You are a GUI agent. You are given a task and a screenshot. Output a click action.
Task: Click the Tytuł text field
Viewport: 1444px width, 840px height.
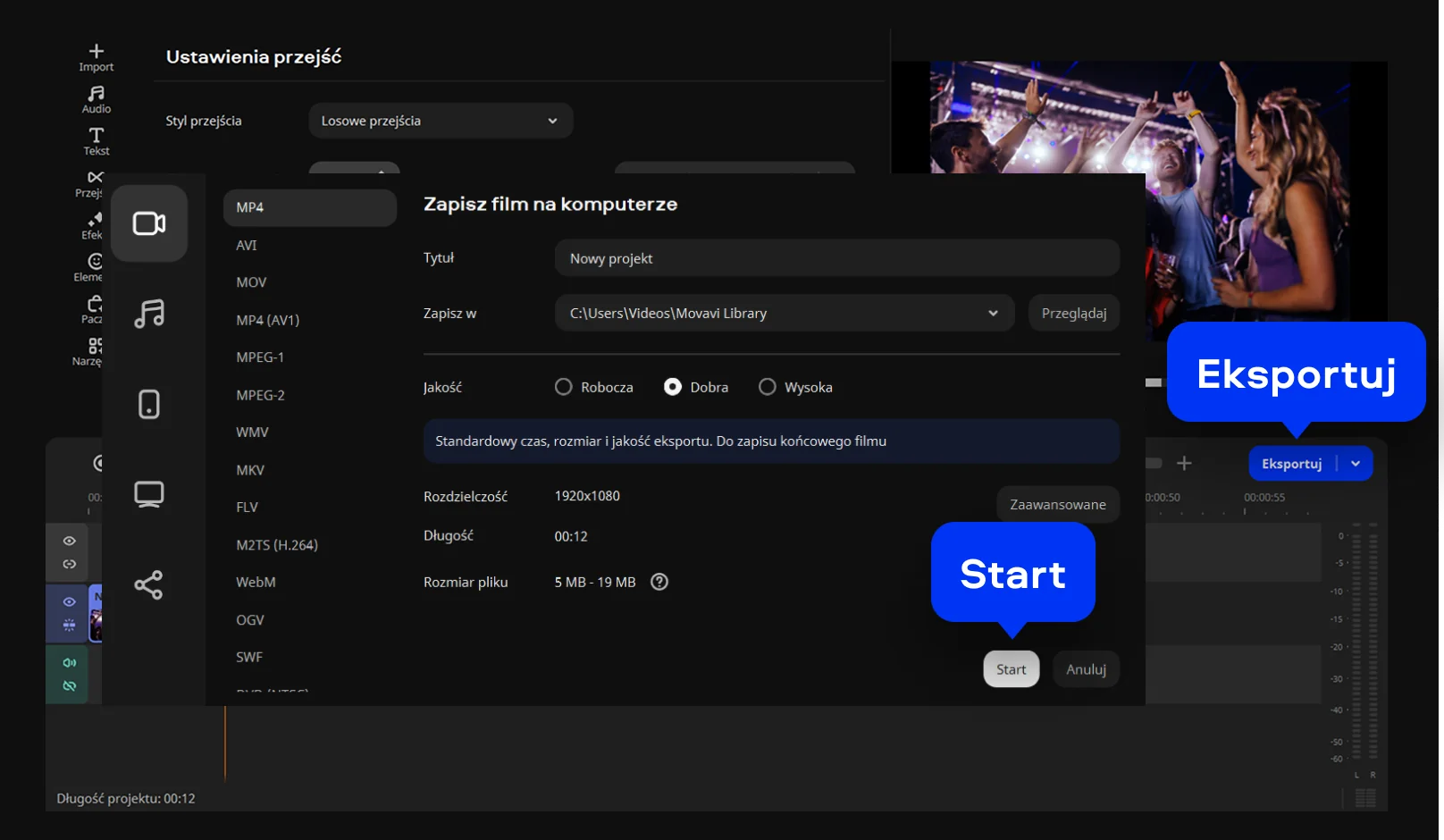(836, 258)
